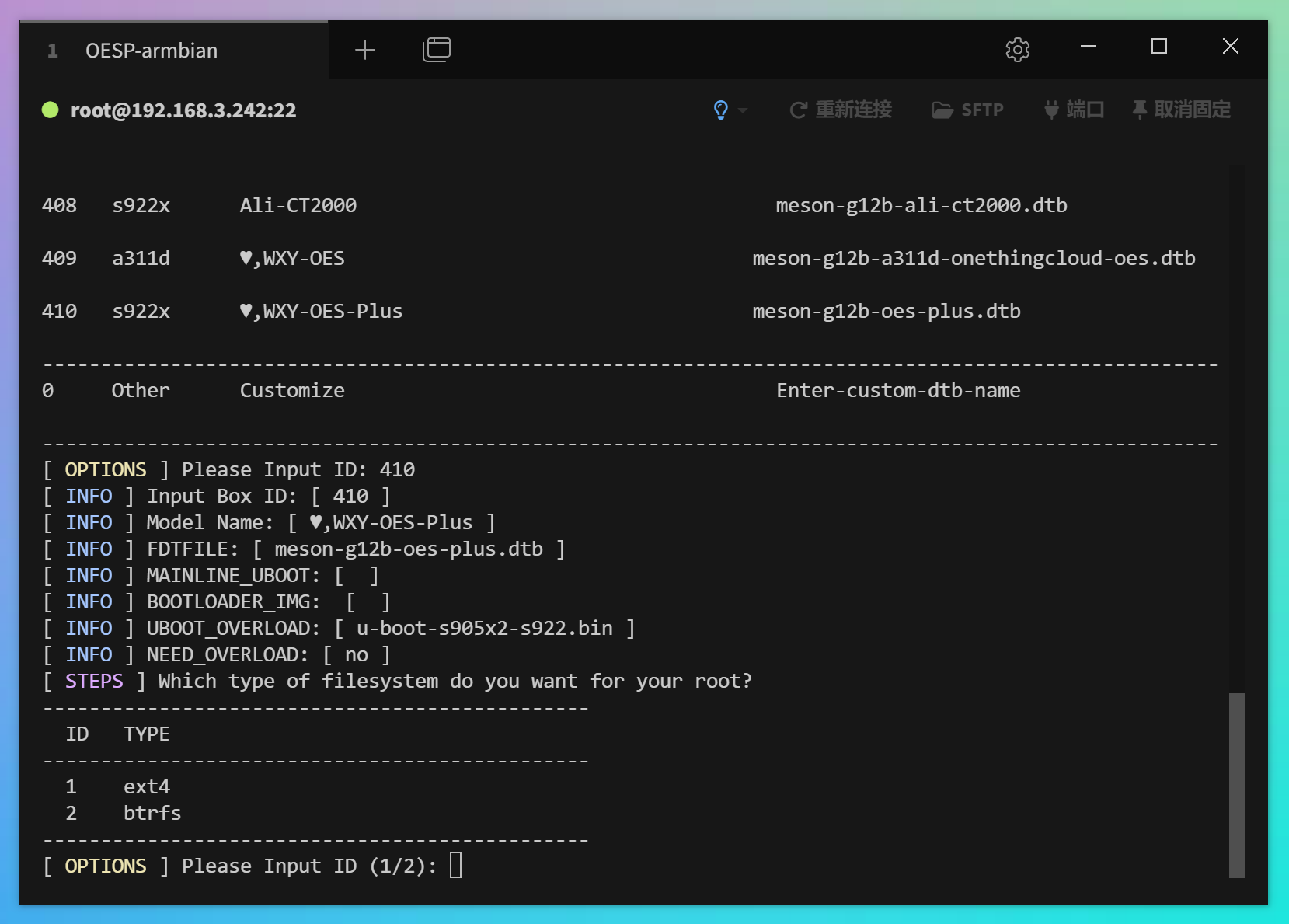Viewport: 1289px width, 924px height.
Task: Expand the dropdown arrow beside the lightbulb
Action: coord(743,111)
